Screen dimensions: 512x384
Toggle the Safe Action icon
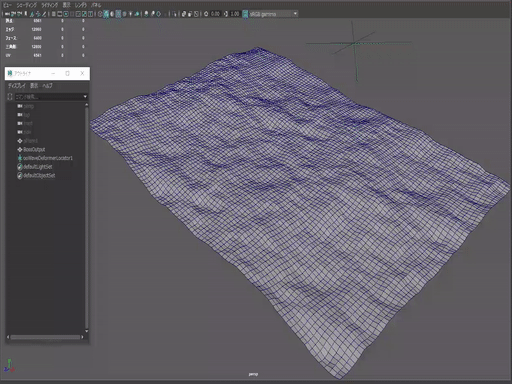84,14
